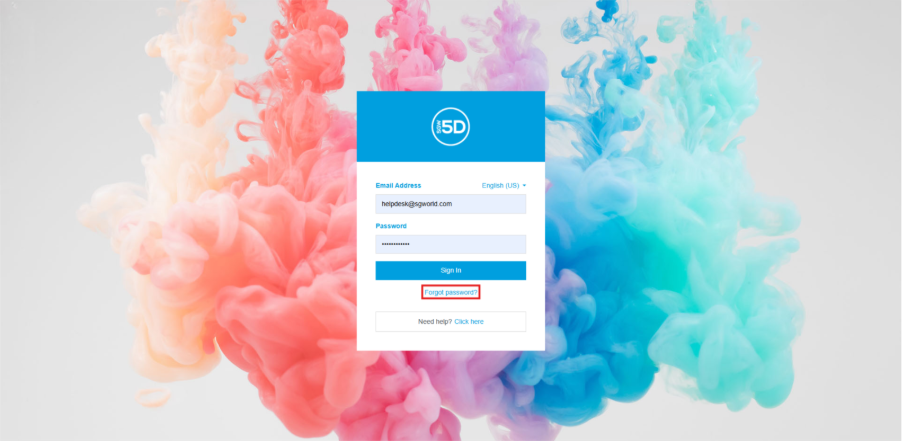Place cursor in helpdesk@sgworld.com text
903x441 pixels.
pos(416,204)
